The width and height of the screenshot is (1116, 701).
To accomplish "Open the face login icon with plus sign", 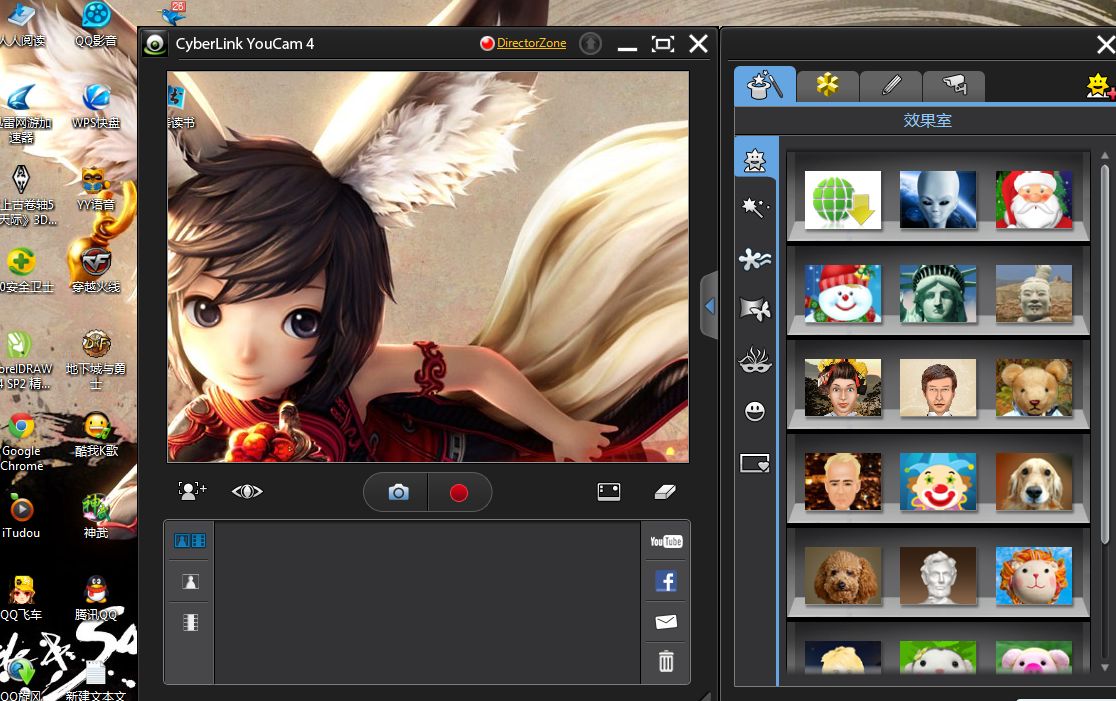I will [x=191, y=491].
